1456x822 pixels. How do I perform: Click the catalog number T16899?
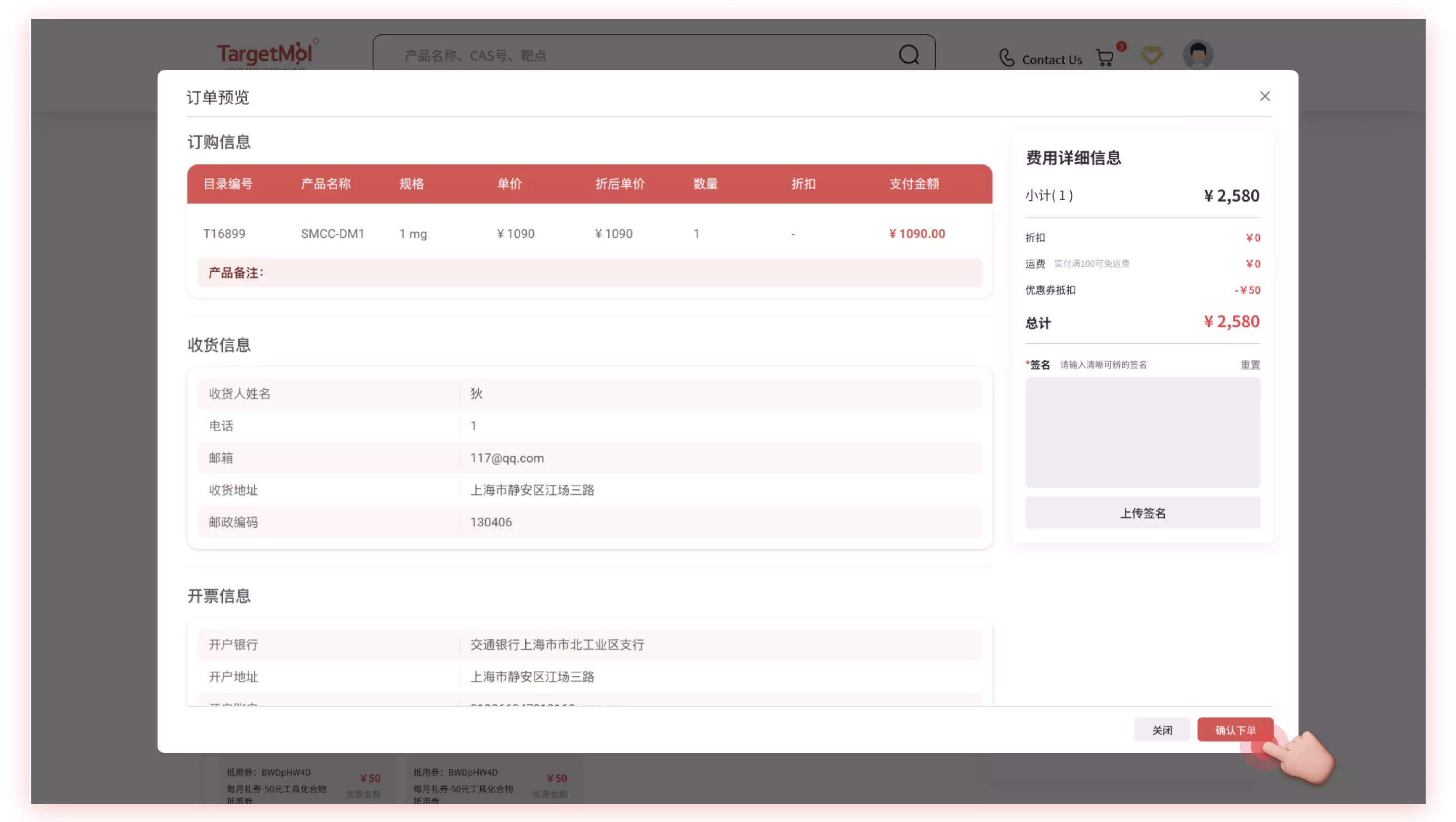pos(224,234)
